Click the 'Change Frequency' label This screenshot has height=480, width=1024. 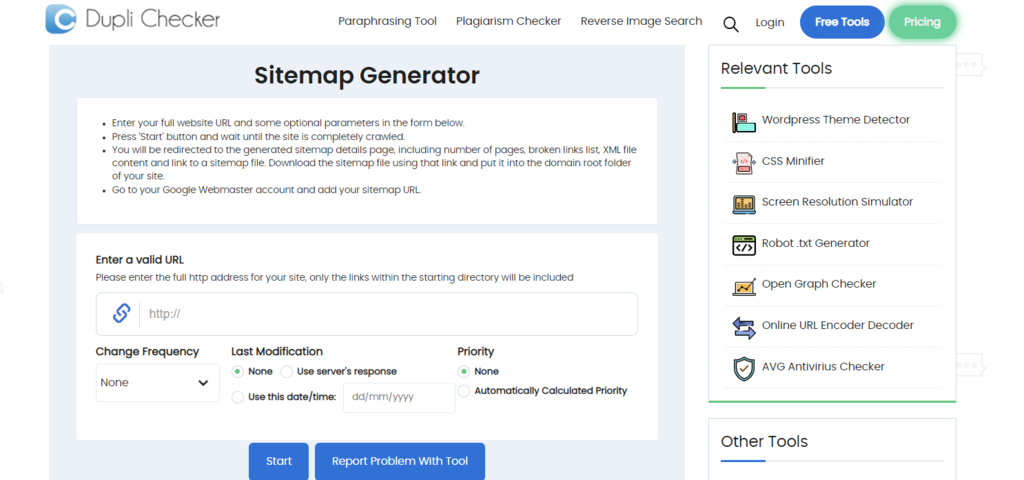coord(147,351)
